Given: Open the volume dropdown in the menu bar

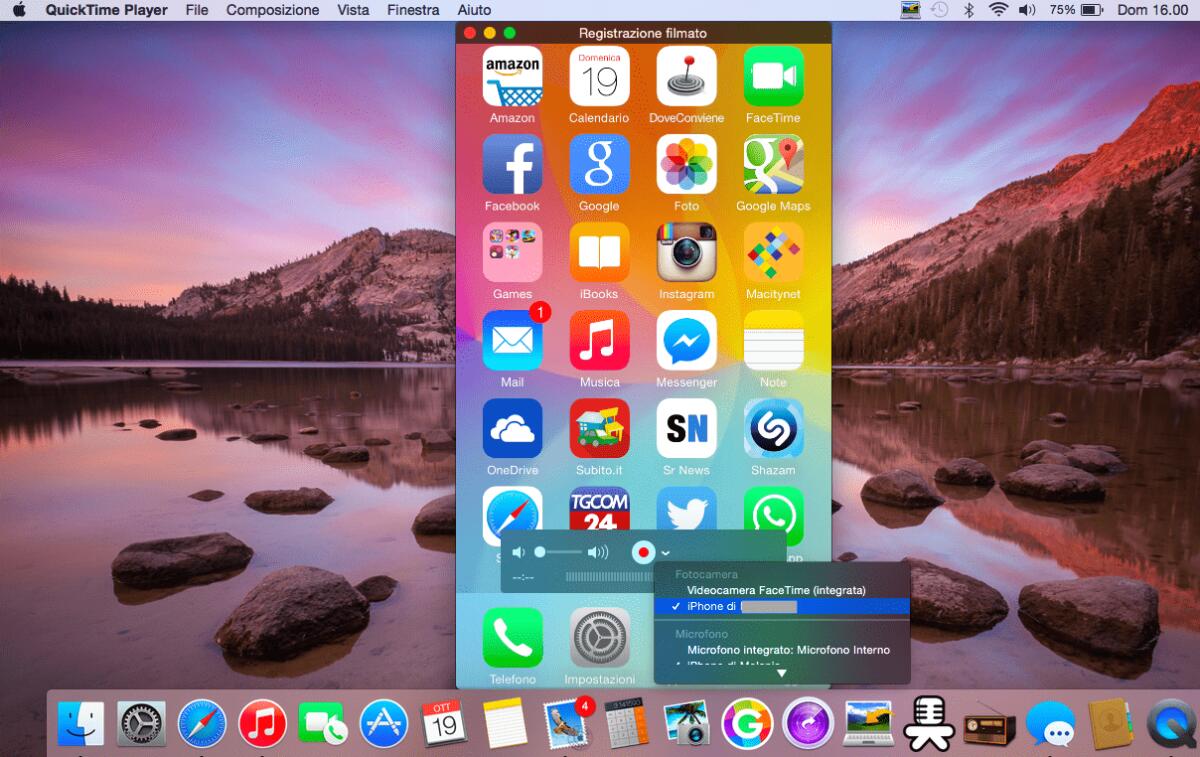Looking at the screenshot, I should (1026, 10).
